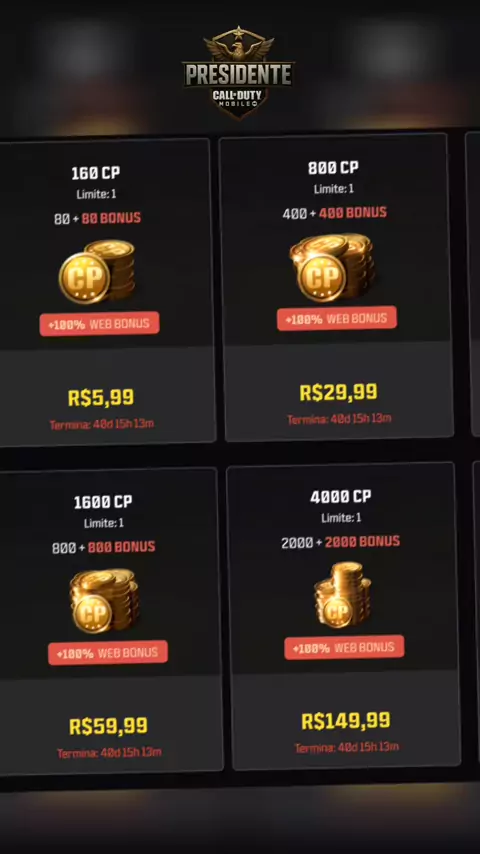480x854 pixels.
Task: Click the 2000 + 2000 BONUS text
Action: click(x=341, y=542)
